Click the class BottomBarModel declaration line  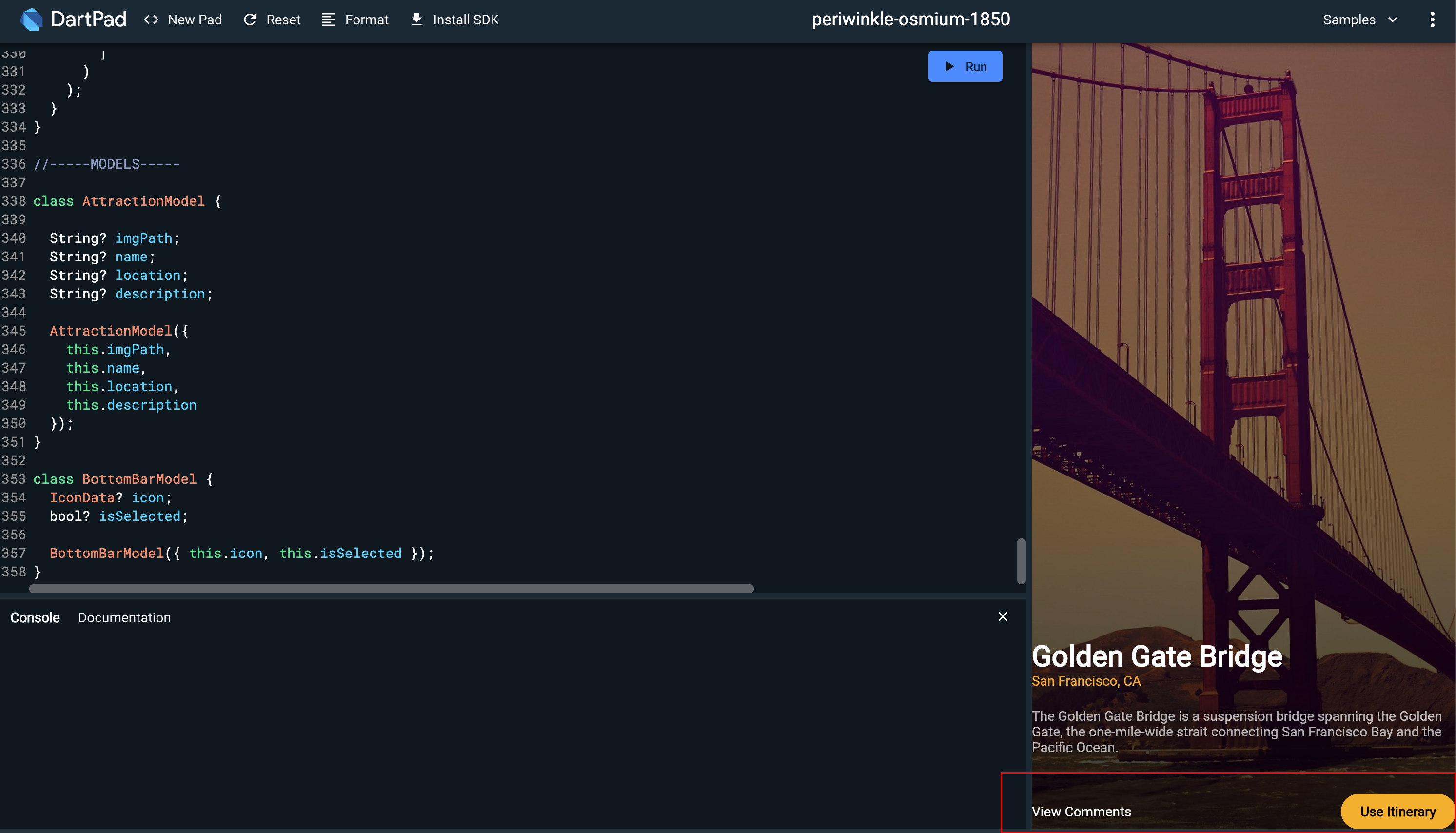point(123,479)
